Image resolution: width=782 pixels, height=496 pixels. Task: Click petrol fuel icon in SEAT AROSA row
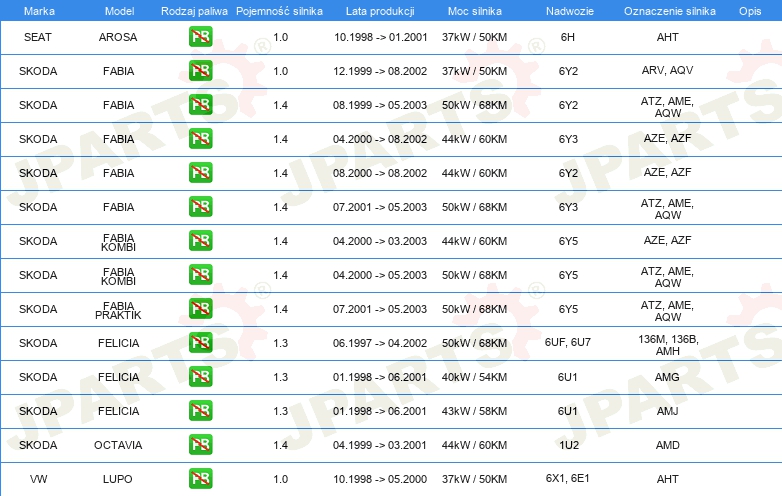click(200, 37)
